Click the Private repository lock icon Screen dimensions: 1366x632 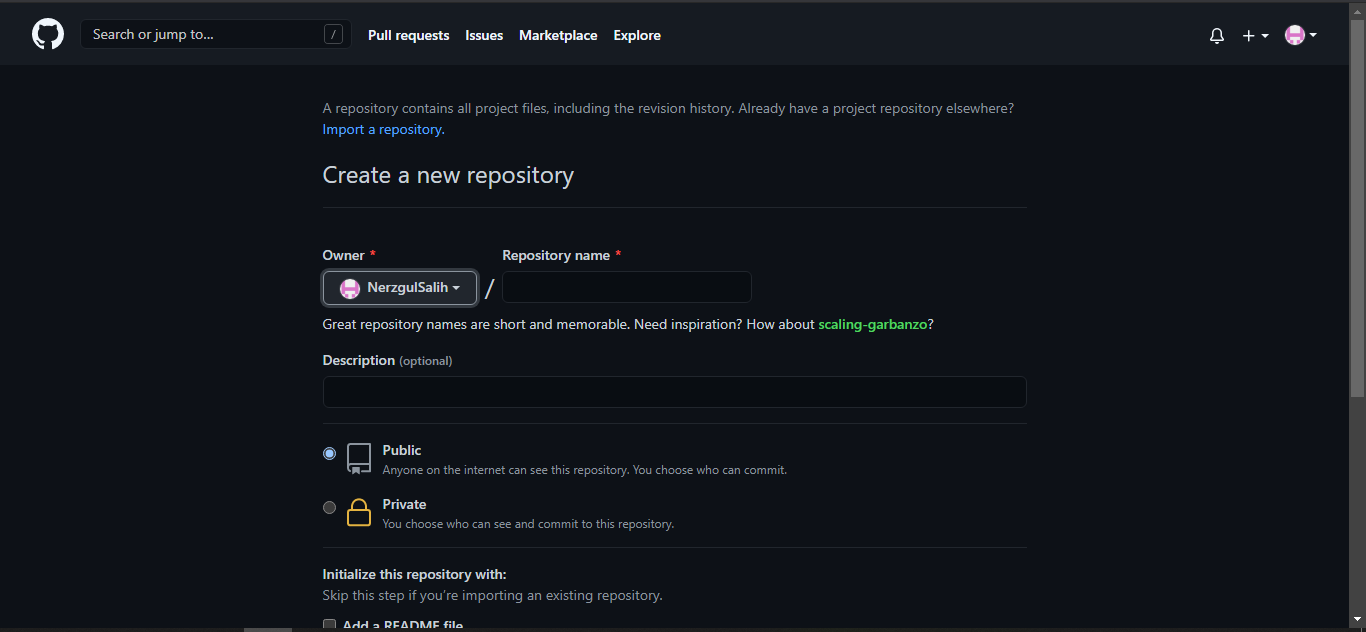[x=359, y=512]
